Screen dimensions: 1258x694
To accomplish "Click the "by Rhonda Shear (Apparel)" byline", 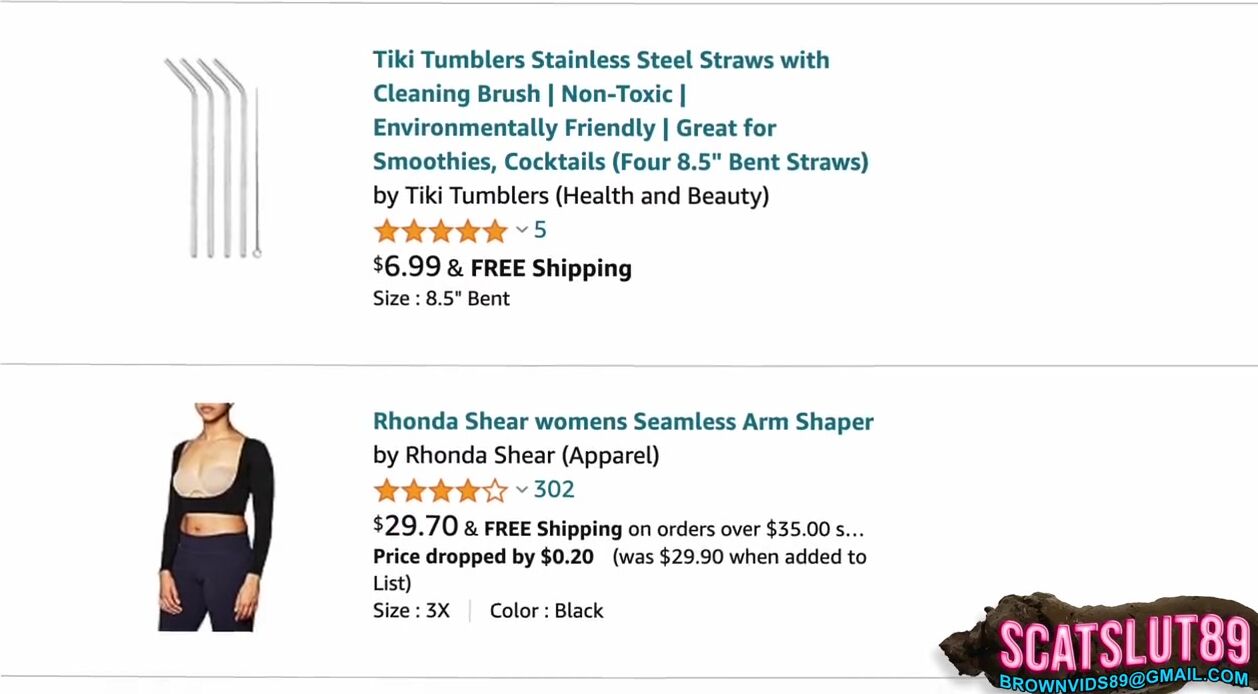I will [x=516, y=455].
